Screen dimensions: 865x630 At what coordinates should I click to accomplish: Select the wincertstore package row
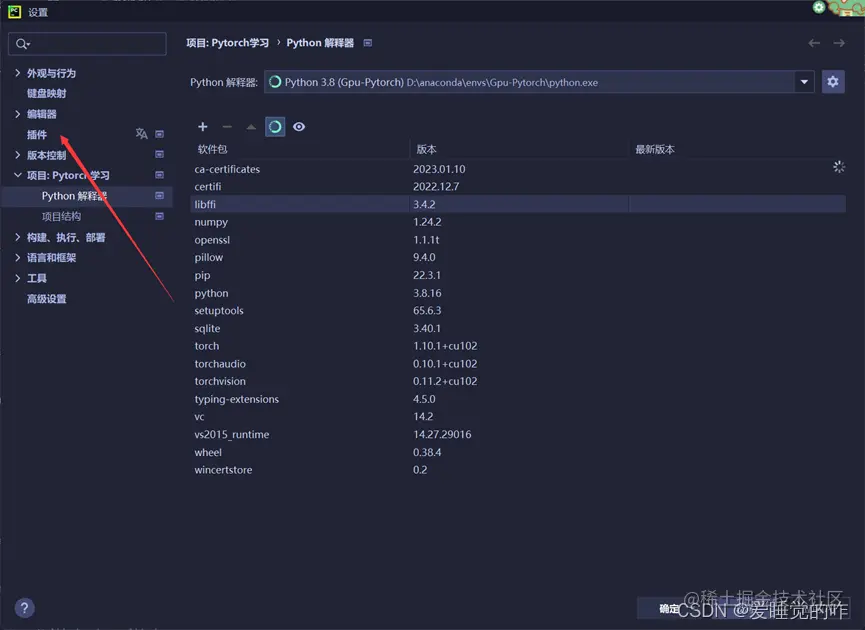pos(518,470)
